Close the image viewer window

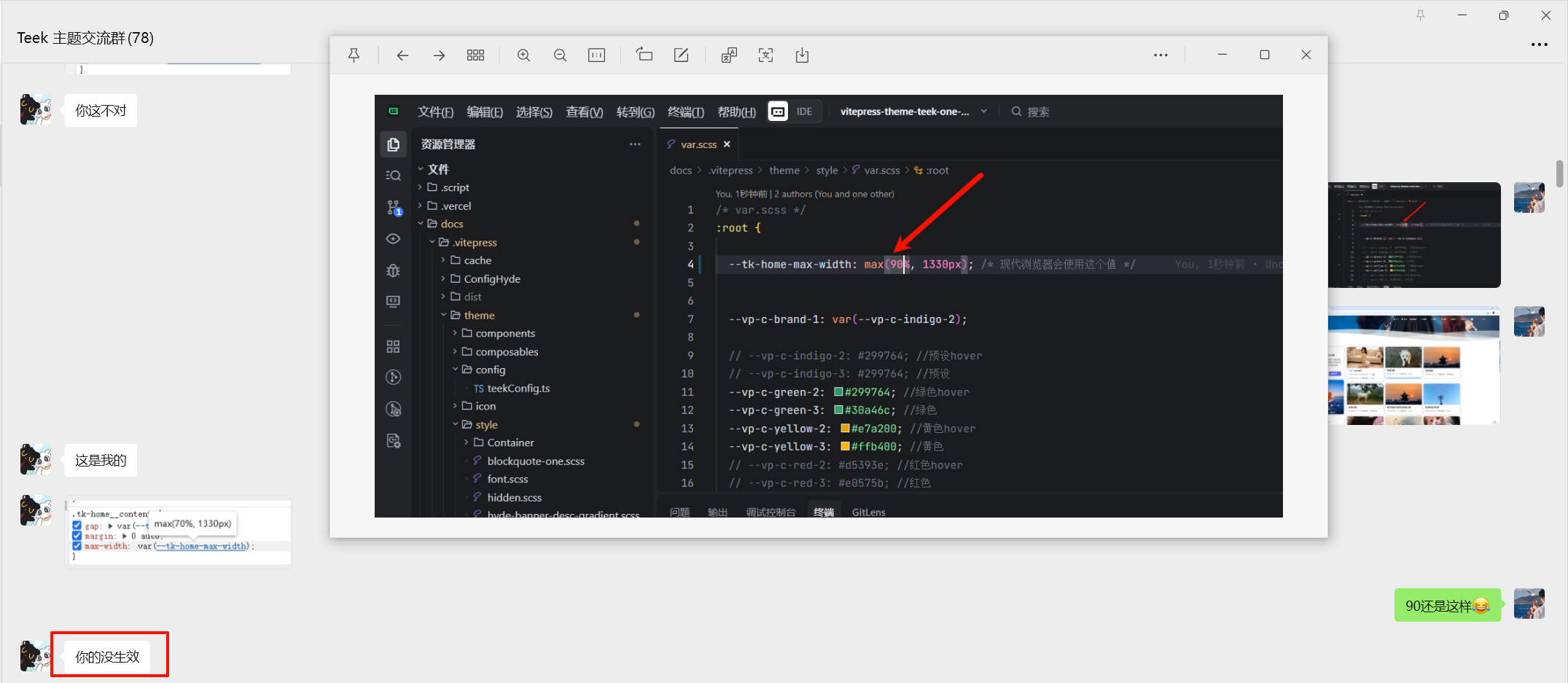point(1306,55)
